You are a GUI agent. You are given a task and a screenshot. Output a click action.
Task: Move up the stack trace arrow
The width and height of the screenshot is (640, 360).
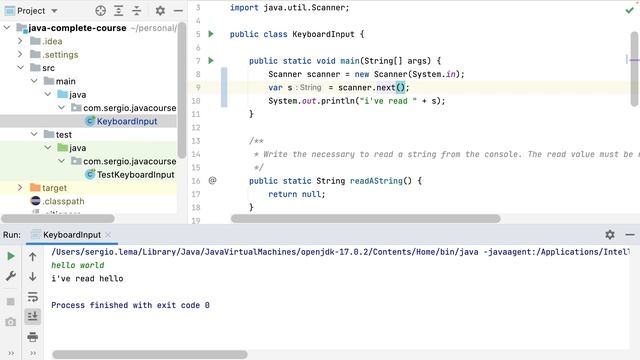33,257
